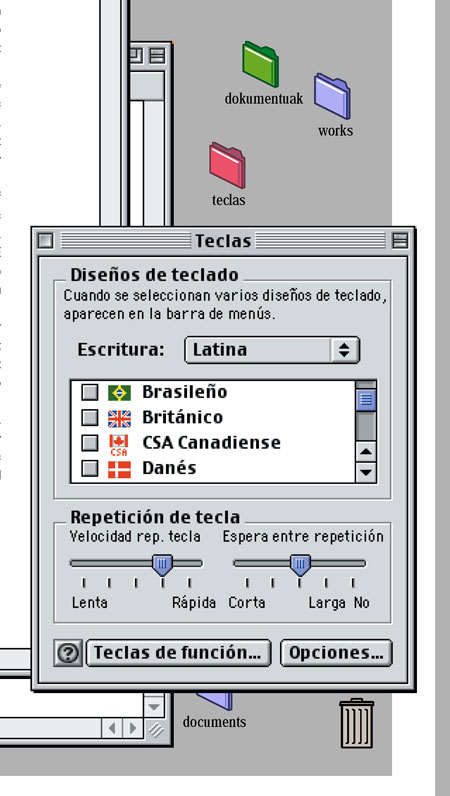
Task: Click the Trash can icon
Action: 357,723
